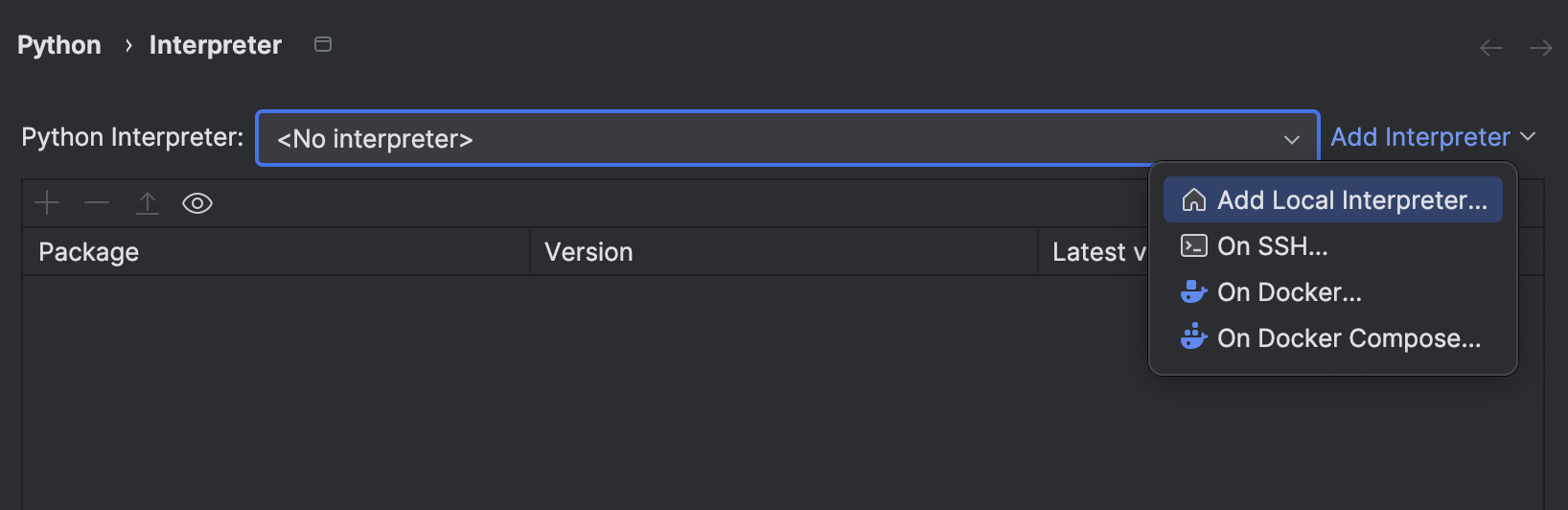
Task: Click the upgrade package arrow icon
Action: (x=148, y=203)
